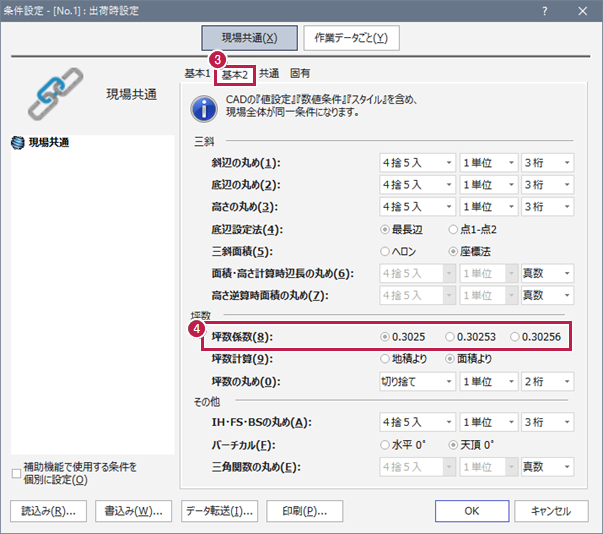
Task: Open IH・FS・BSの丸め digits dropdown
Action: tap(547, 423)
